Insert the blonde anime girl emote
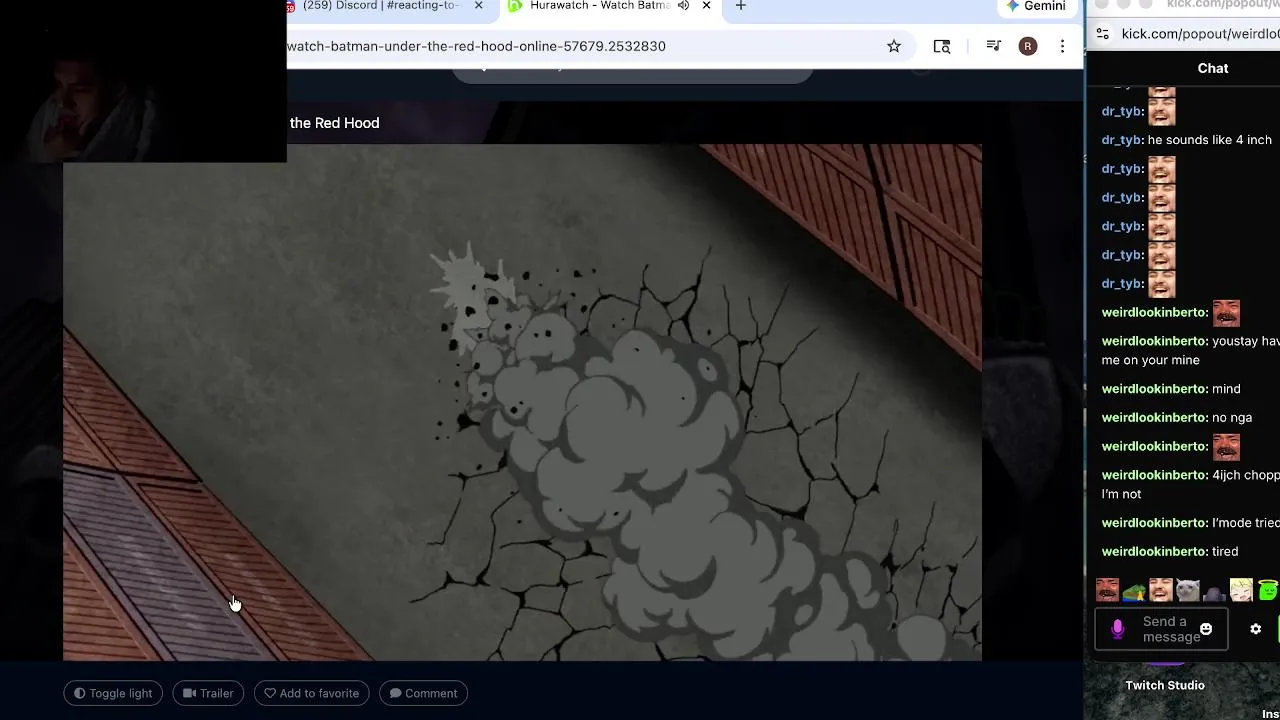The image size is (1280, 720). (x=1241, y=590)
